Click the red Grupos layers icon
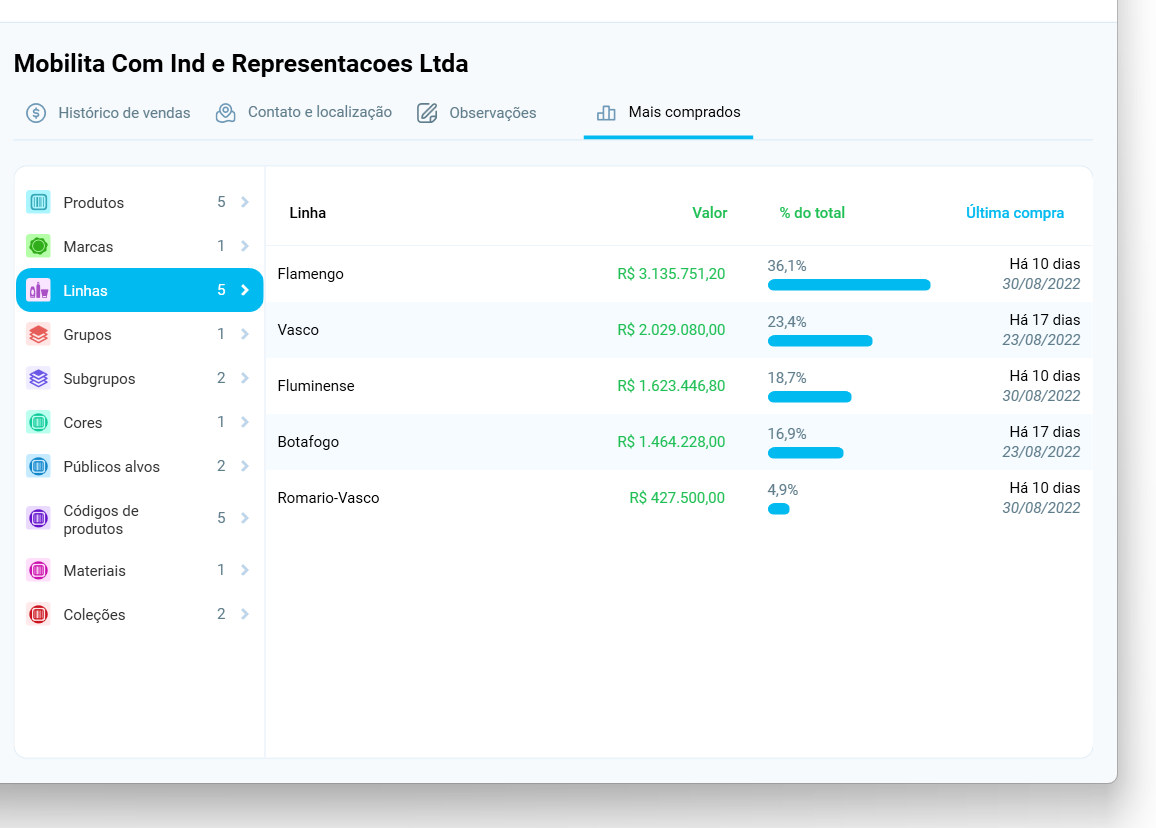This screenshot has width=1156, height=828. pyautogui.click(x=38, y=335)
